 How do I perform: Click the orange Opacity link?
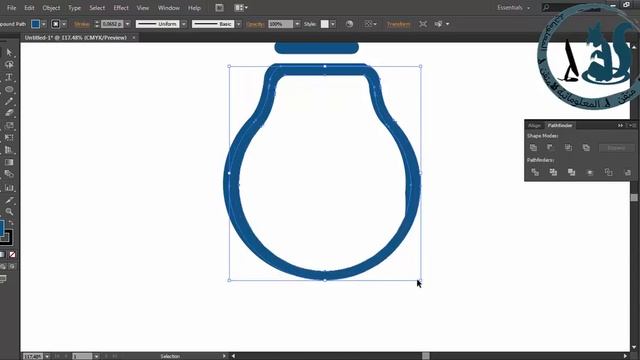pos(256,24)
